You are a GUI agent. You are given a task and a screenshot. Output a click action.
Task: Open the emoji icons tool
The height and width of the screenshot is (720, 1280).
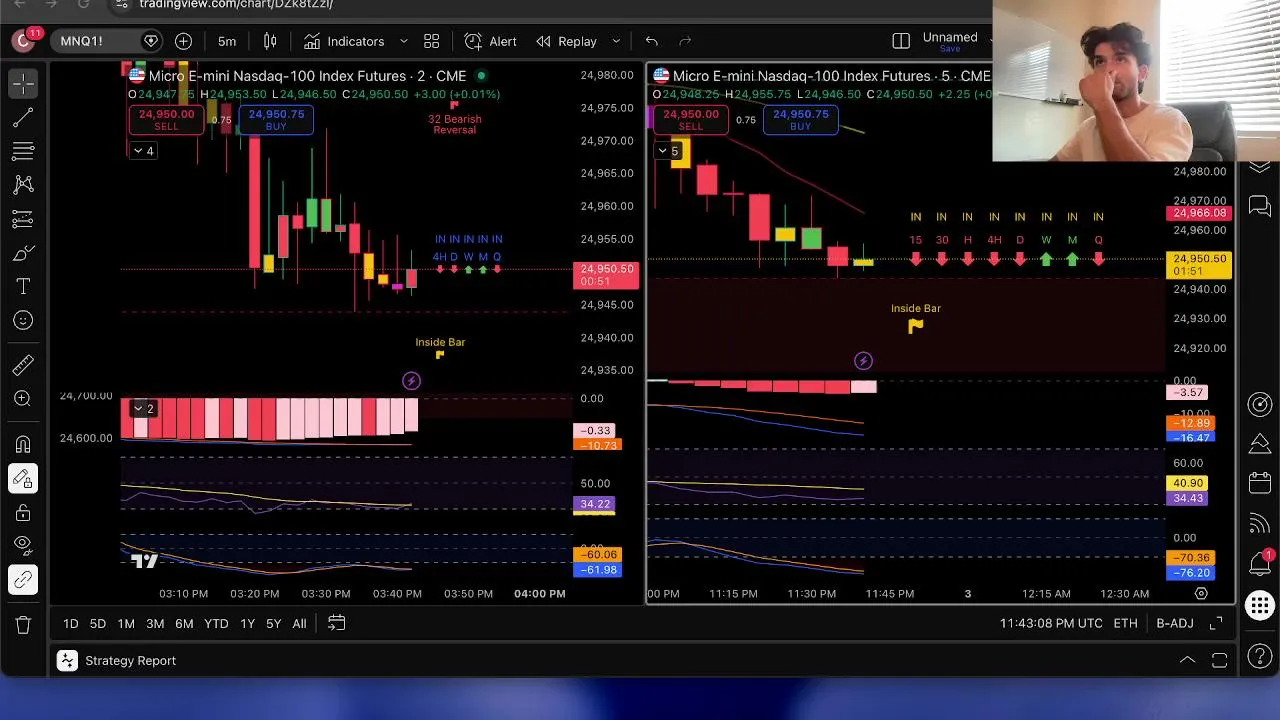(23, 321)
